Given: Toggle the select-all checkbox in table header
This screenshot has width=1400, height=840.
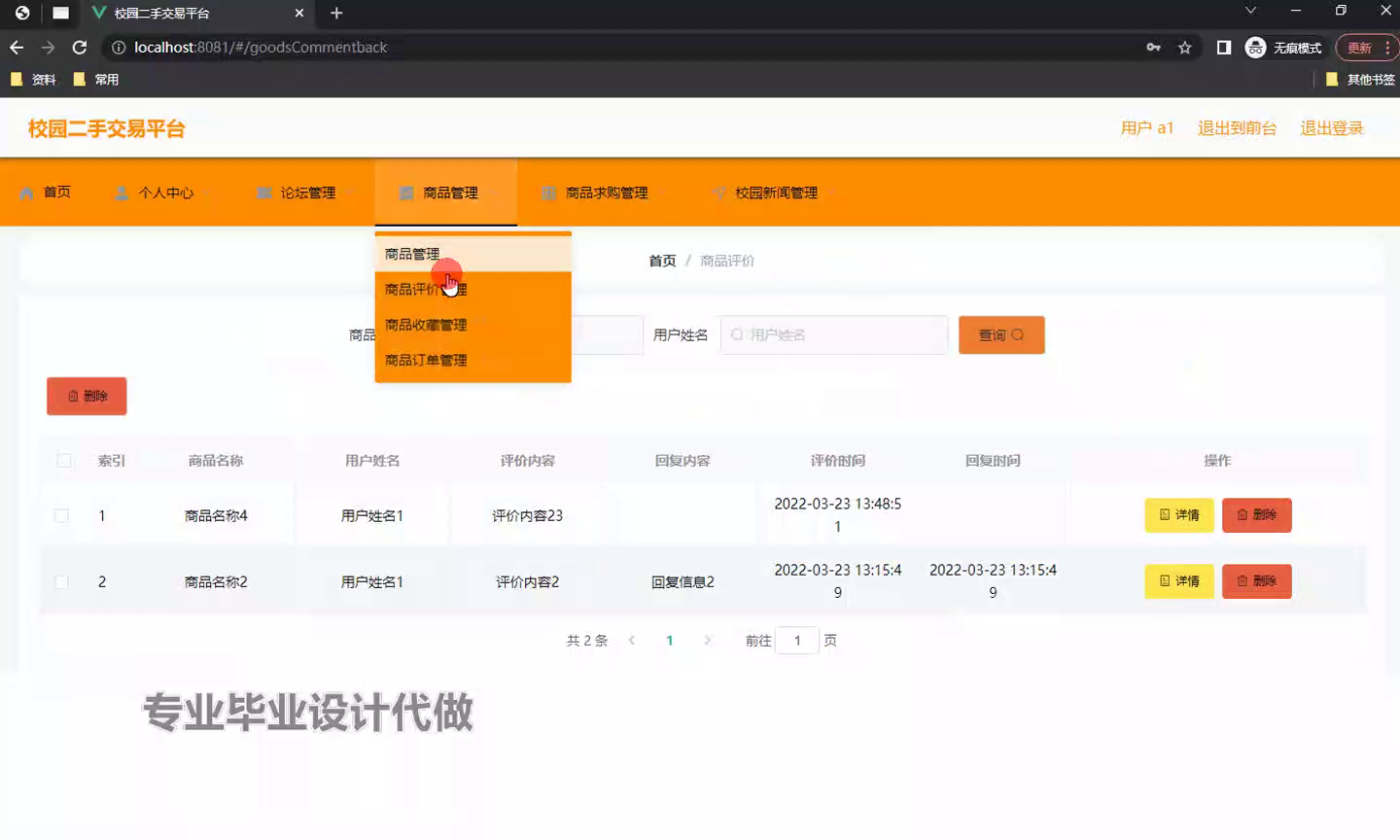Looking at the screenshot, I should 64,461.
